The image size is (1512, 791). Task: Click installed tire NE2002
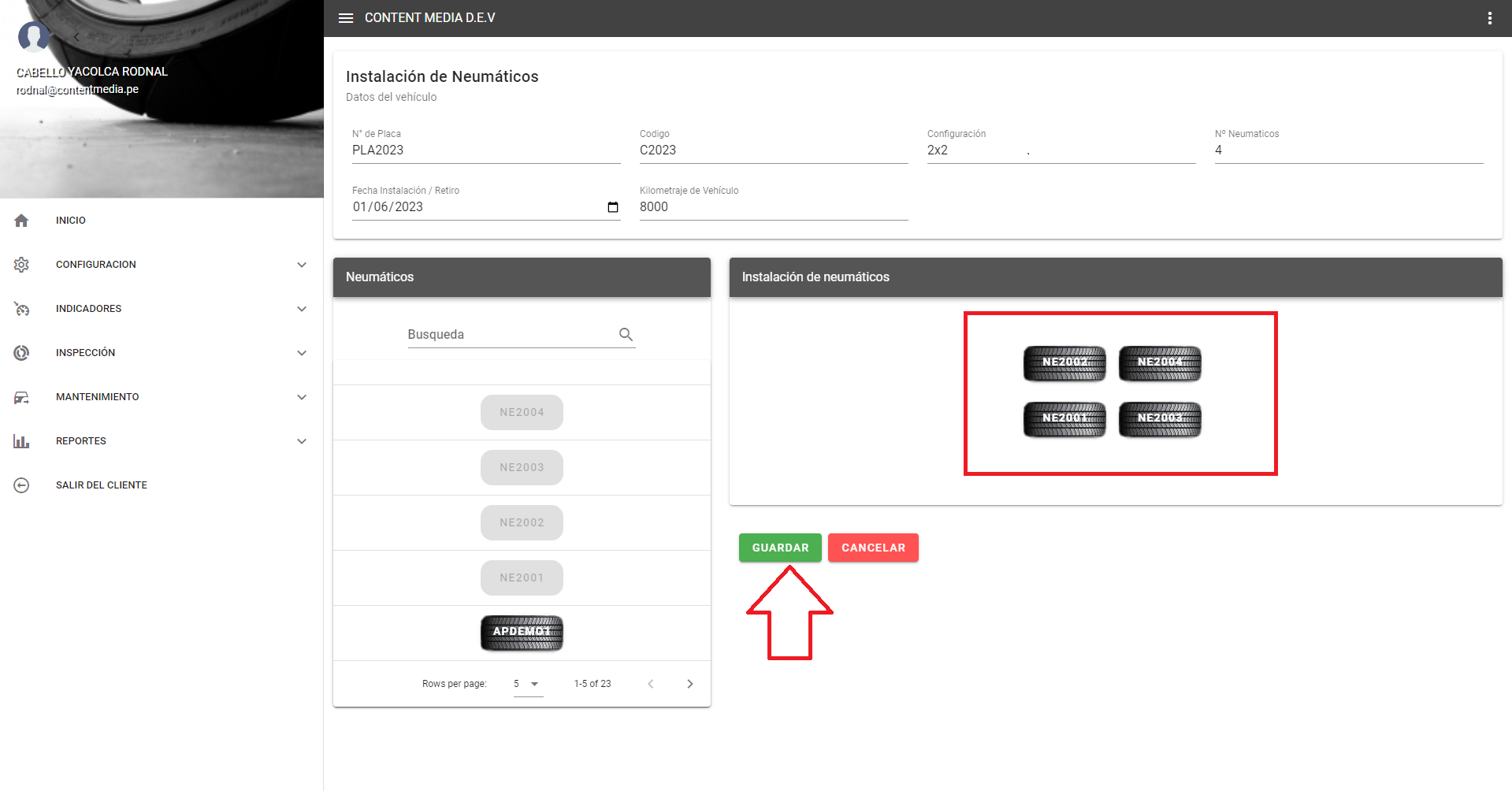[1064, 363]
